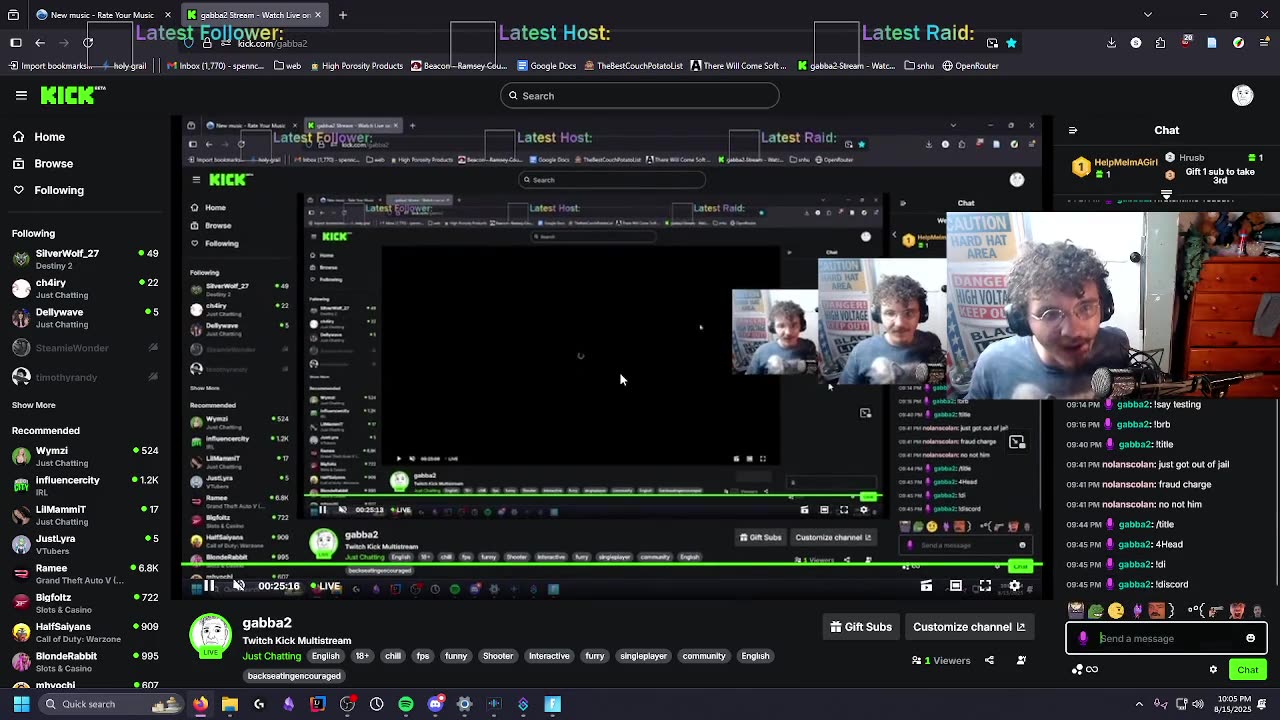
Task: Open a new browser tab
Action: [x=343, y=15]
